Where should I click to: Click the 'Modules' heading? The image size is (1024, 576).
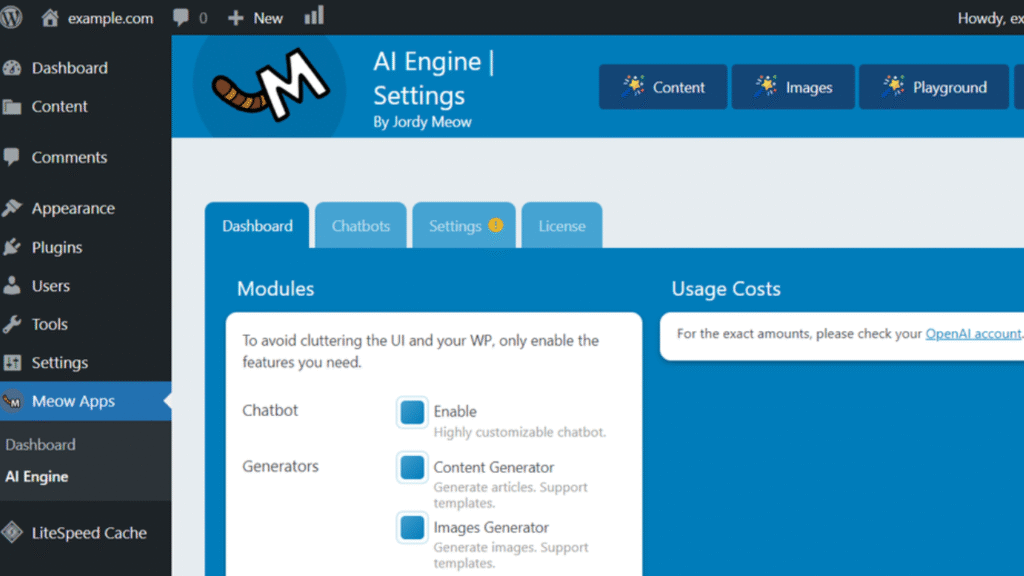276,289
